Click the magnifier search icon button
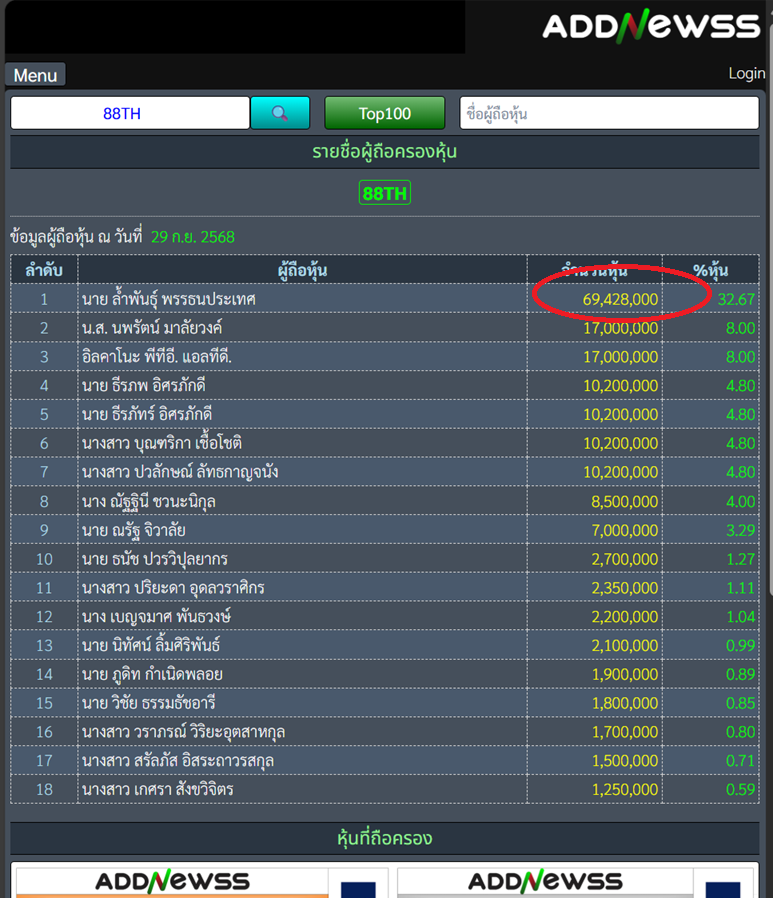The height and width of the screenshot is (898, 773). [280, 113]
